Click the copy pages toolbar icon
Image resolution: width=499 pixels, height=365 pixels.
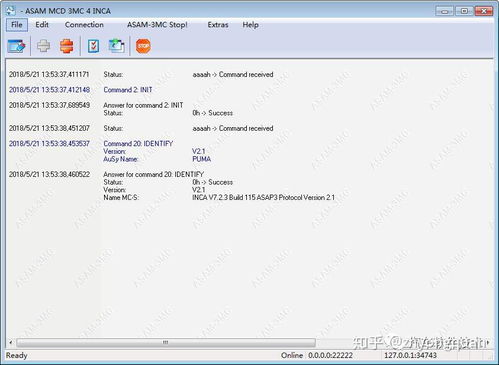[x=117, y=46]
